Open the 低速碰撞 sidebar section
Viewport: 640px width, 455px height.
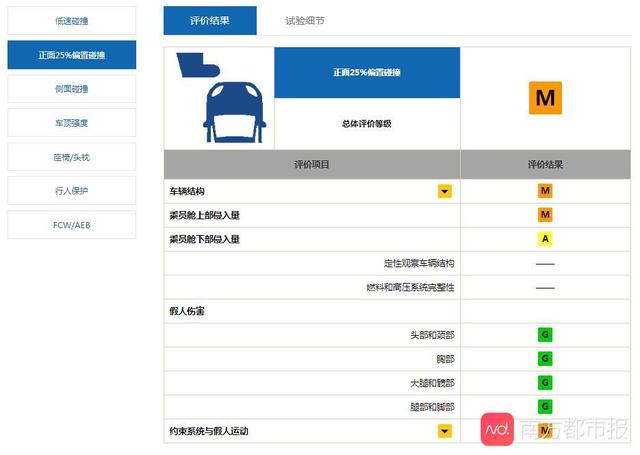pyautogui.click(x=71, y=21)
